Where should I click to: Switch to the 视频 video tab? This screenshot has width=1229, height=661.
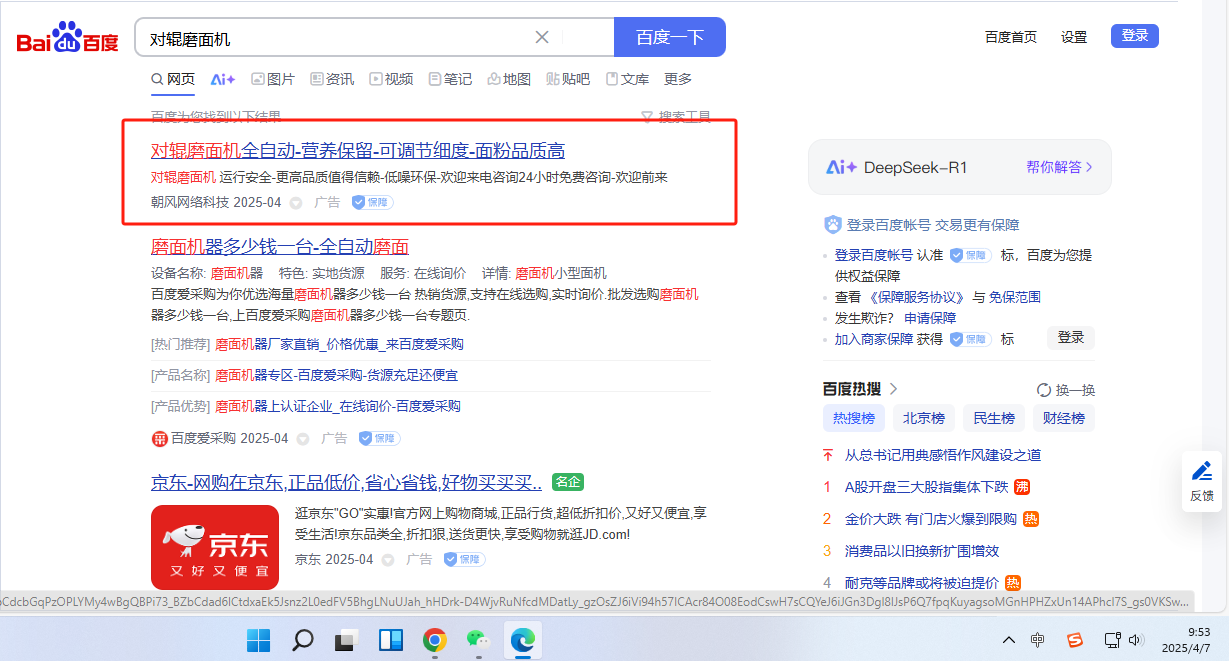point(391,79)
